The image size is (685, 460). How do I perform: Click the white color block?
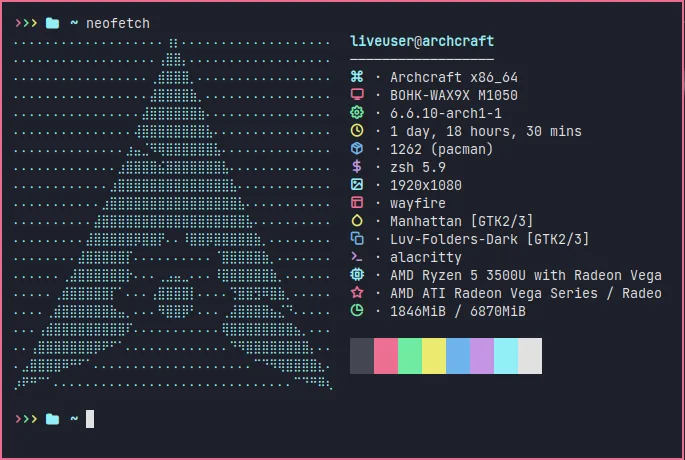[530, 356]
